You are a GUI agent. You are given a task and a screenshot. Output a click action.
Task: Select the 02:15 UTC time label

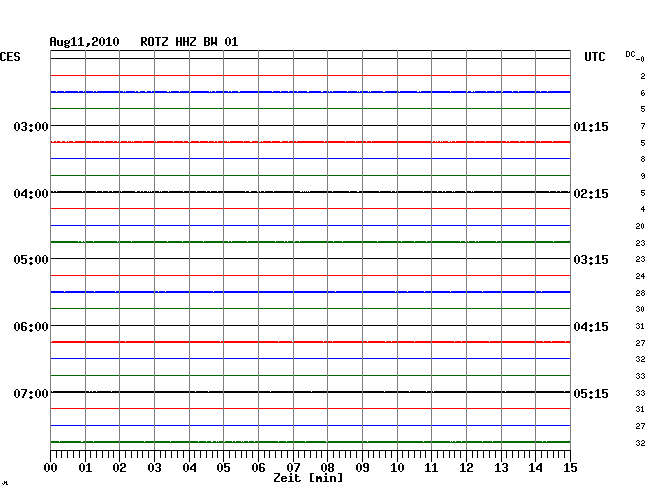click(x=591, y=194)
